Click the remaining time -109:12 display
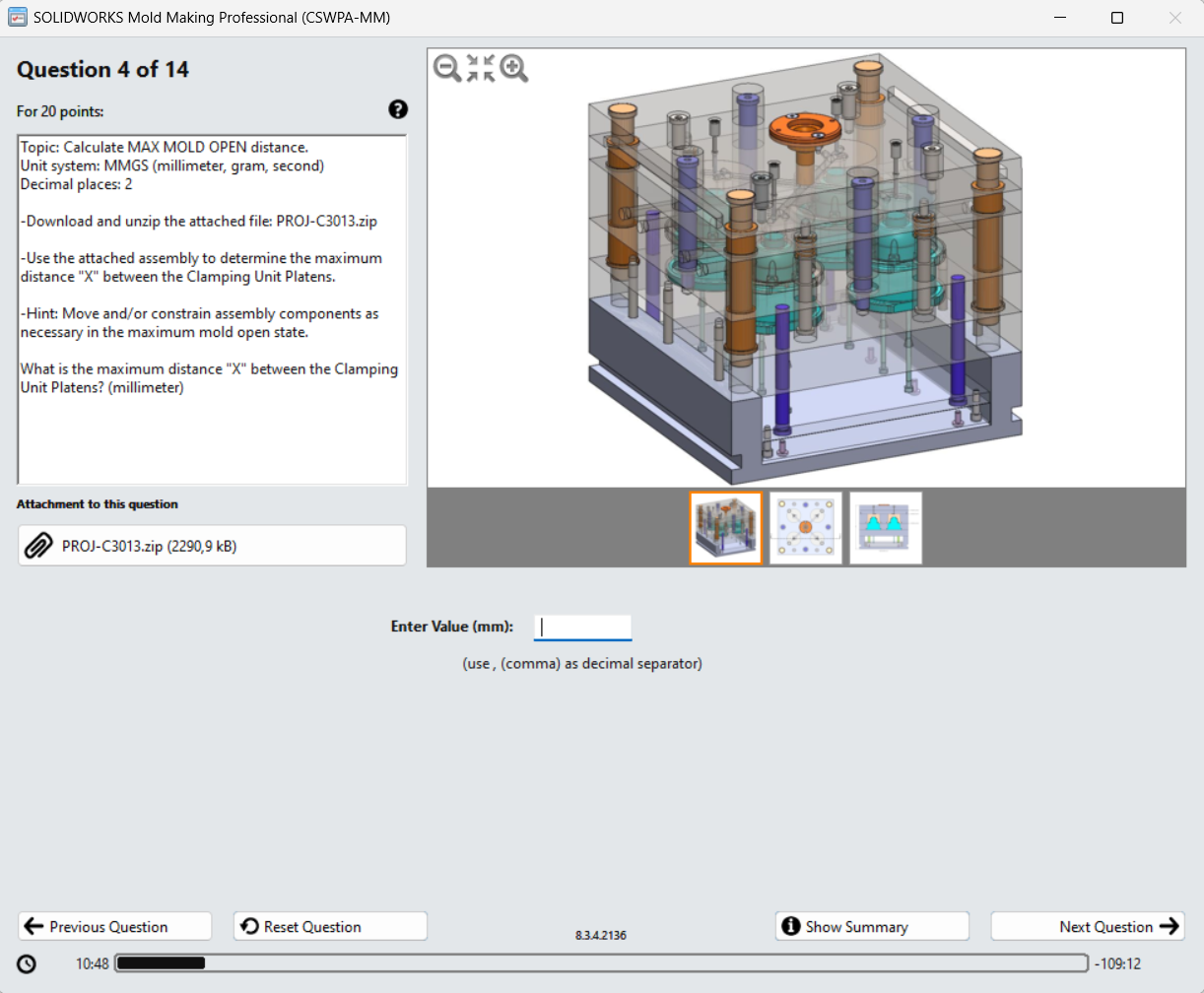The image size is (1204, 993). (1116, 963)
